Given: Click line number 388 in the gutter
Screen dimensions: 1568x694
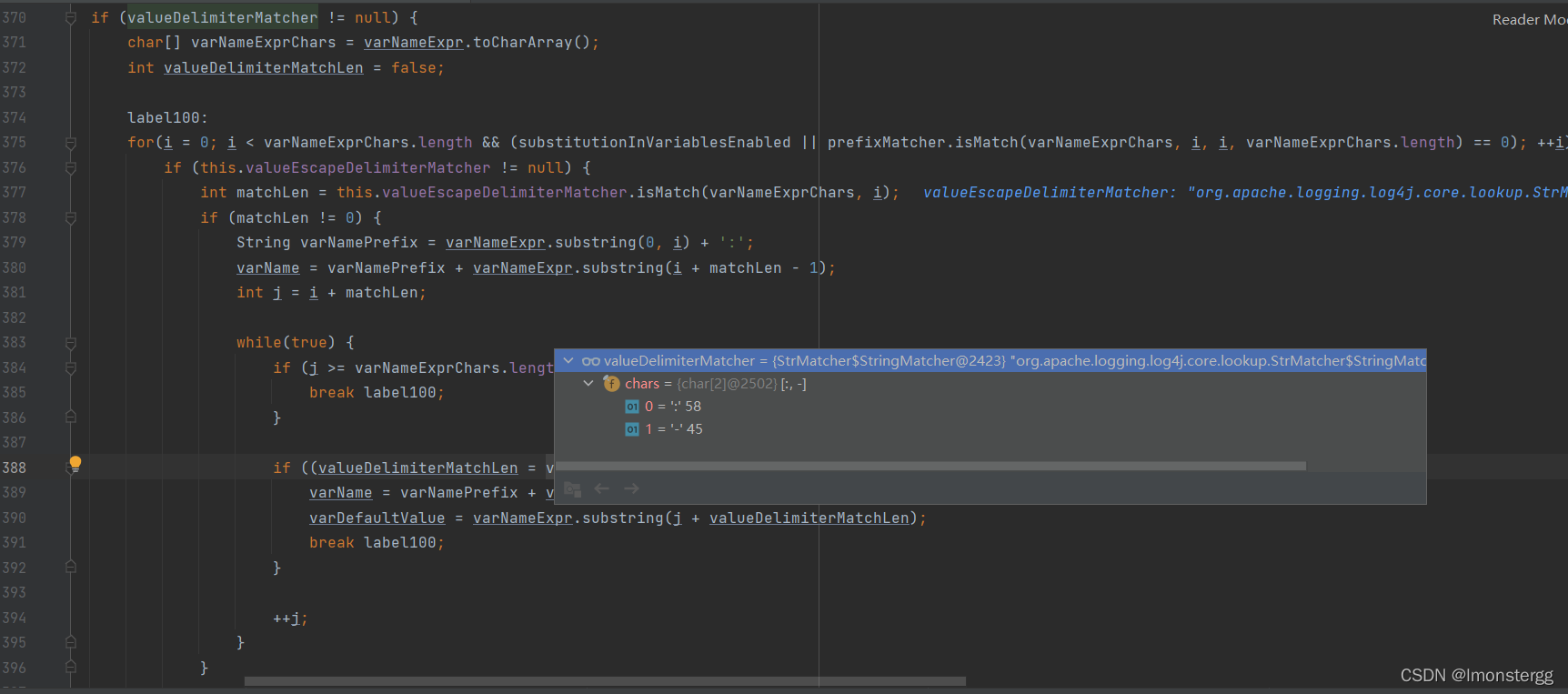Looking at the screenshot, I should (x=15, y=468).
